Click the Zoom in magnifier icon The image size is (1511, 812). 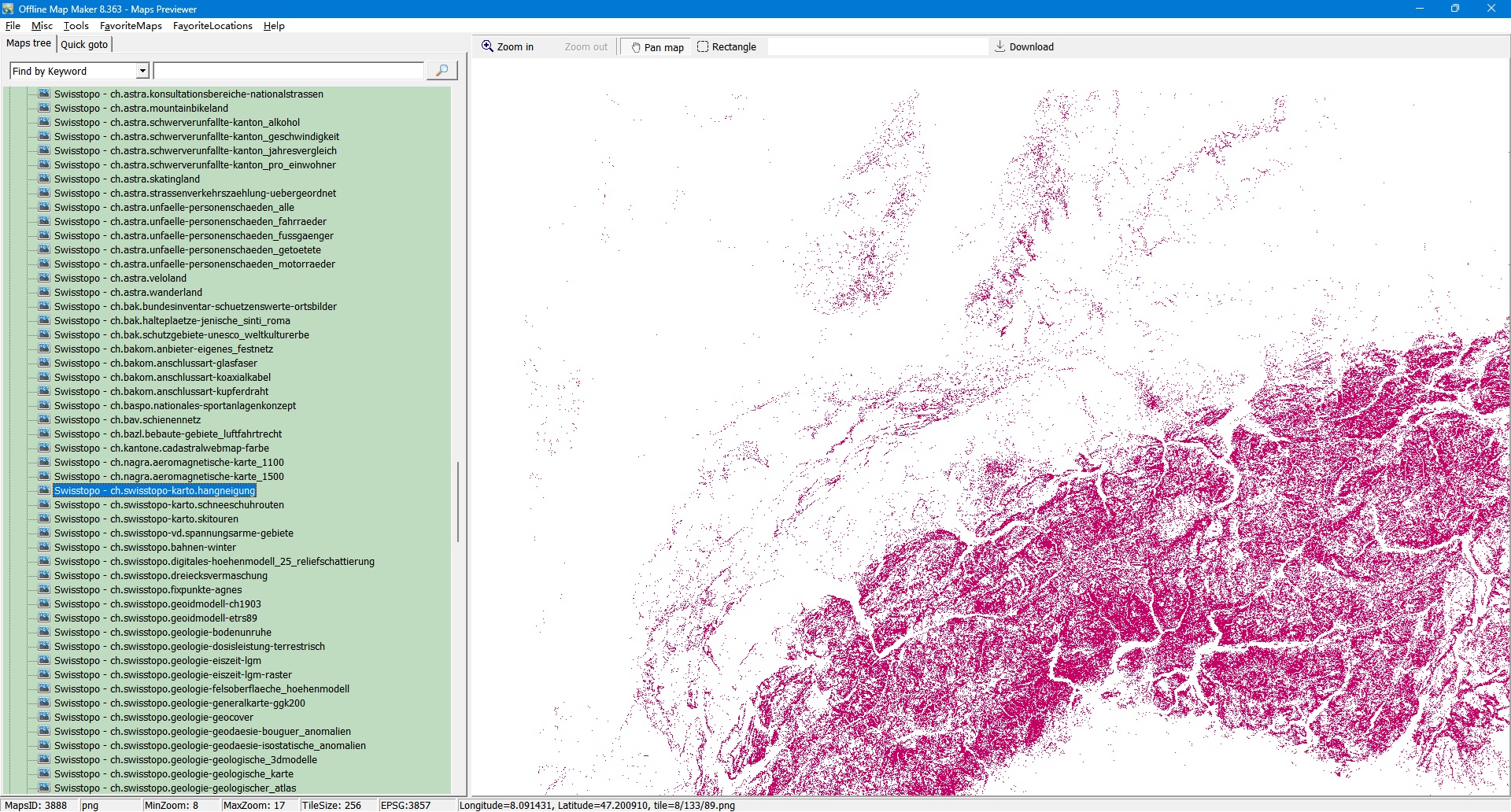click(x=487, y=46)
